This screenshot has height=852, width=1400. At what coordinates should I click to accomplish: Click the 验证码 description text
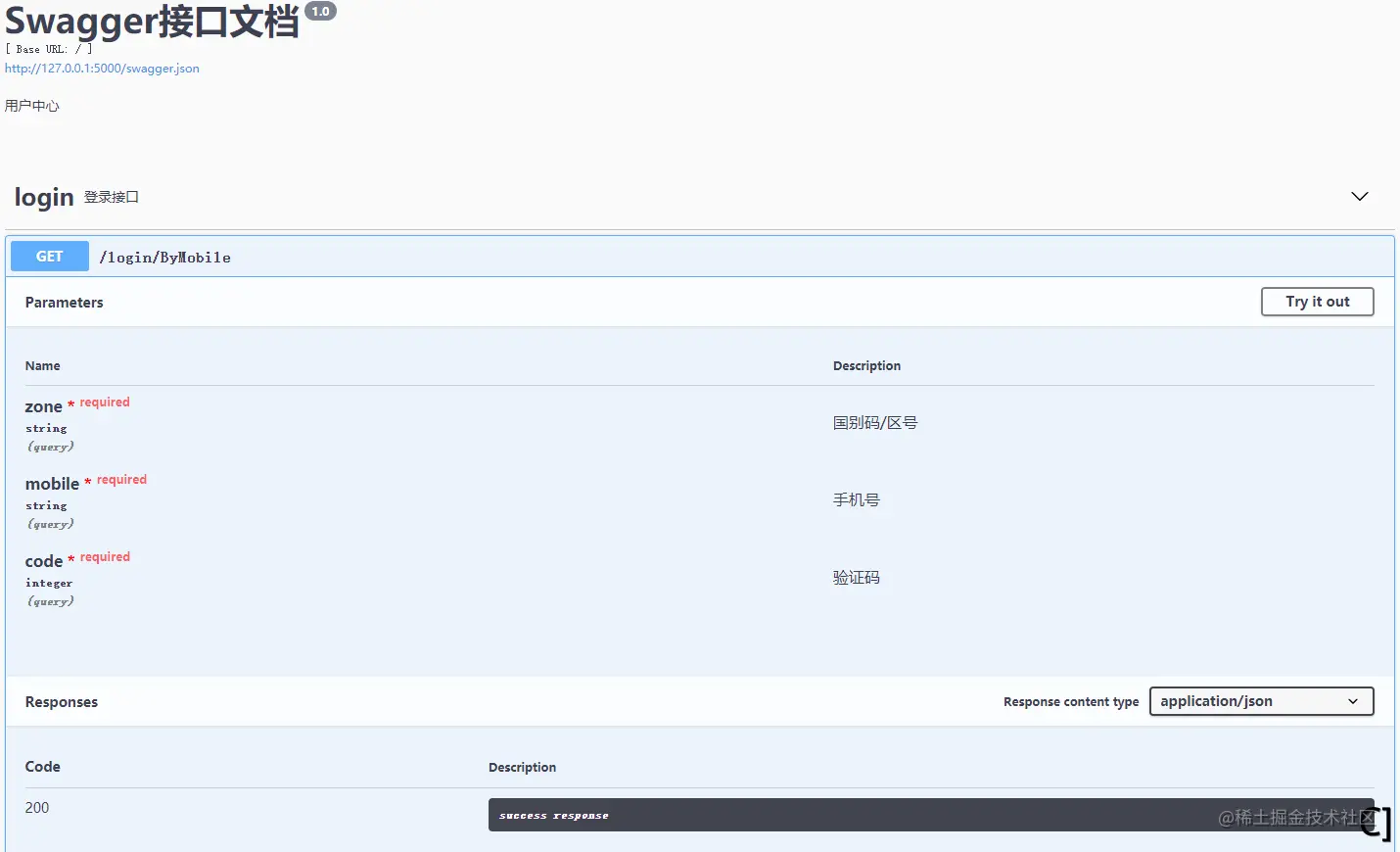[857, 578]
